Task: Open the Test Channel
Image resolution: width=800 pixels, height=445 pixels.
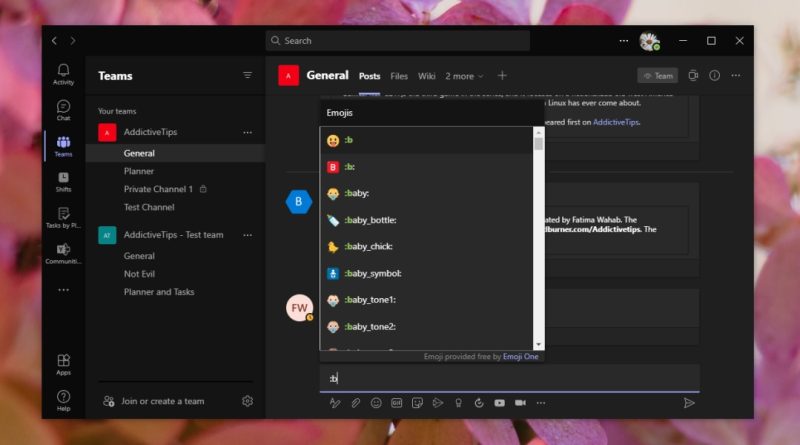Action: [149, 207]
